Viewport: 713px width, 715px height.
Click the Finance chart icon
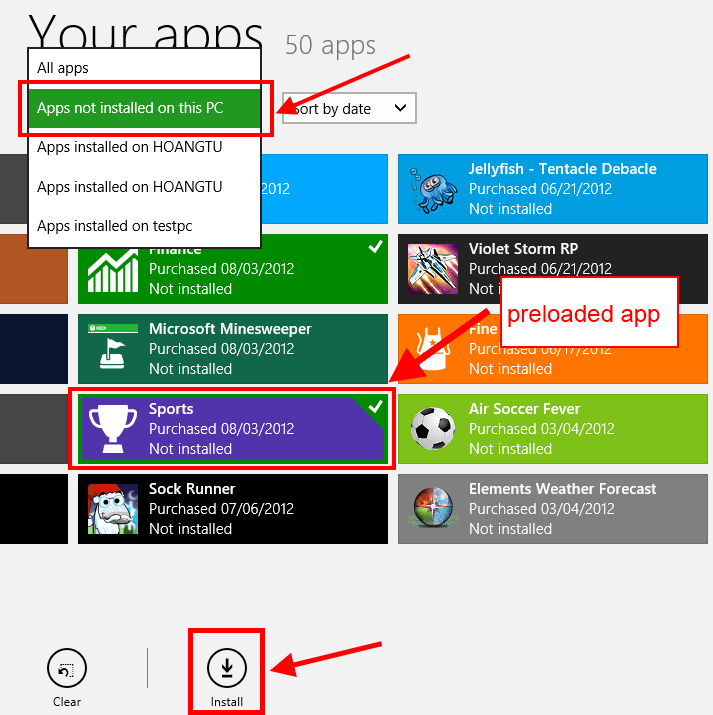[113, 270]
